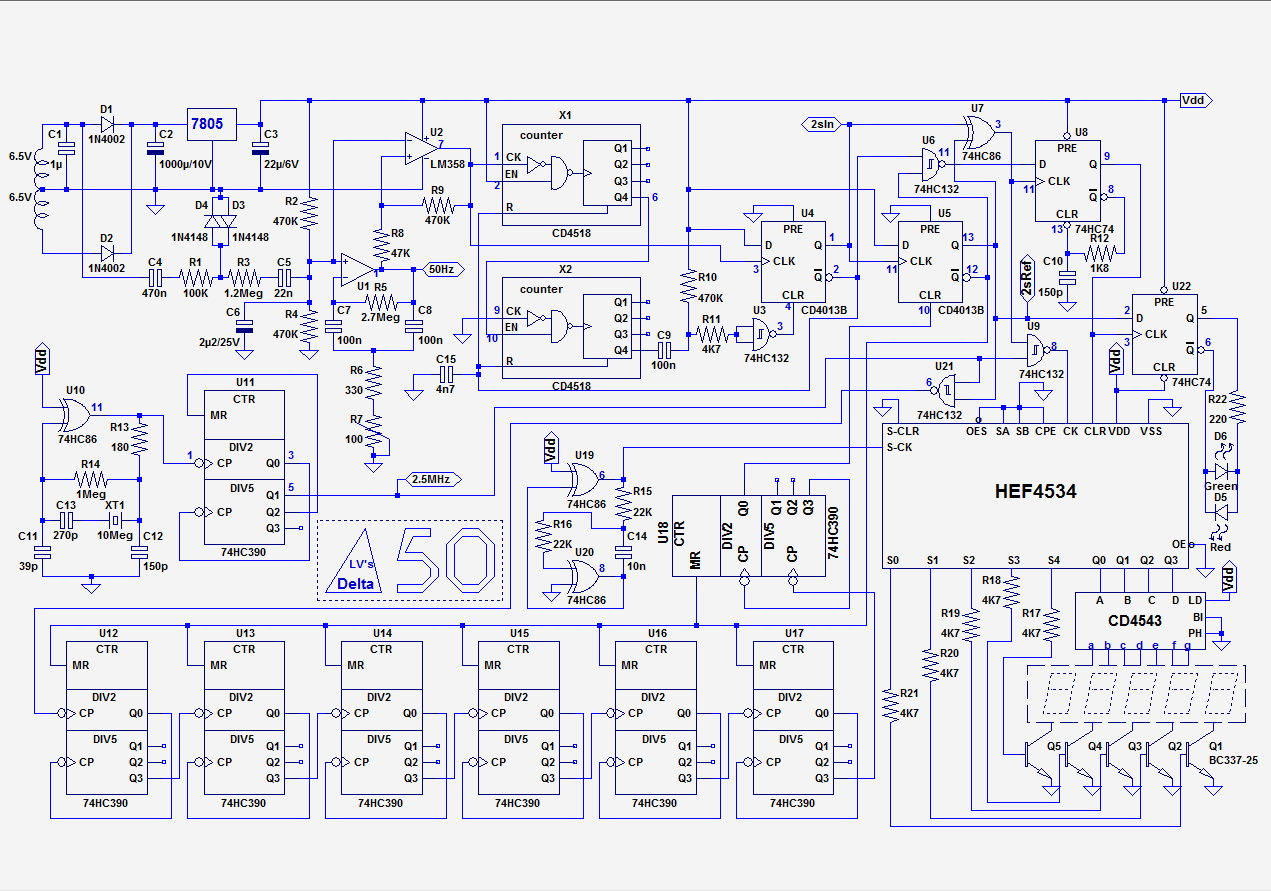Click the 'R21' 4K7 resistor label
Screen dimensions: 1271x891
[909, 693]
